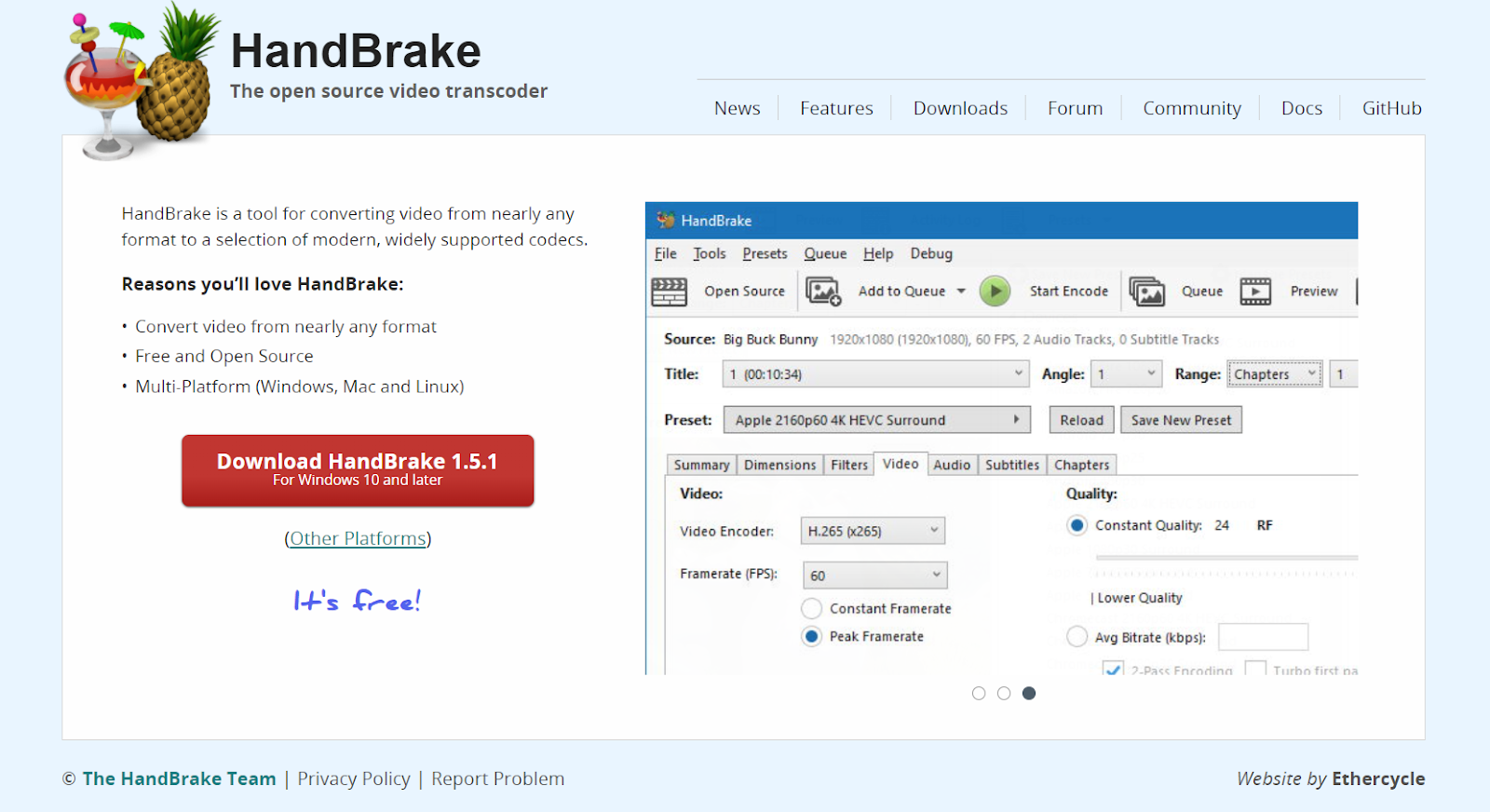The image size is (1490, 812).
Task: Click the Start Encode toolbar label
Action: tap(1069, 291)
